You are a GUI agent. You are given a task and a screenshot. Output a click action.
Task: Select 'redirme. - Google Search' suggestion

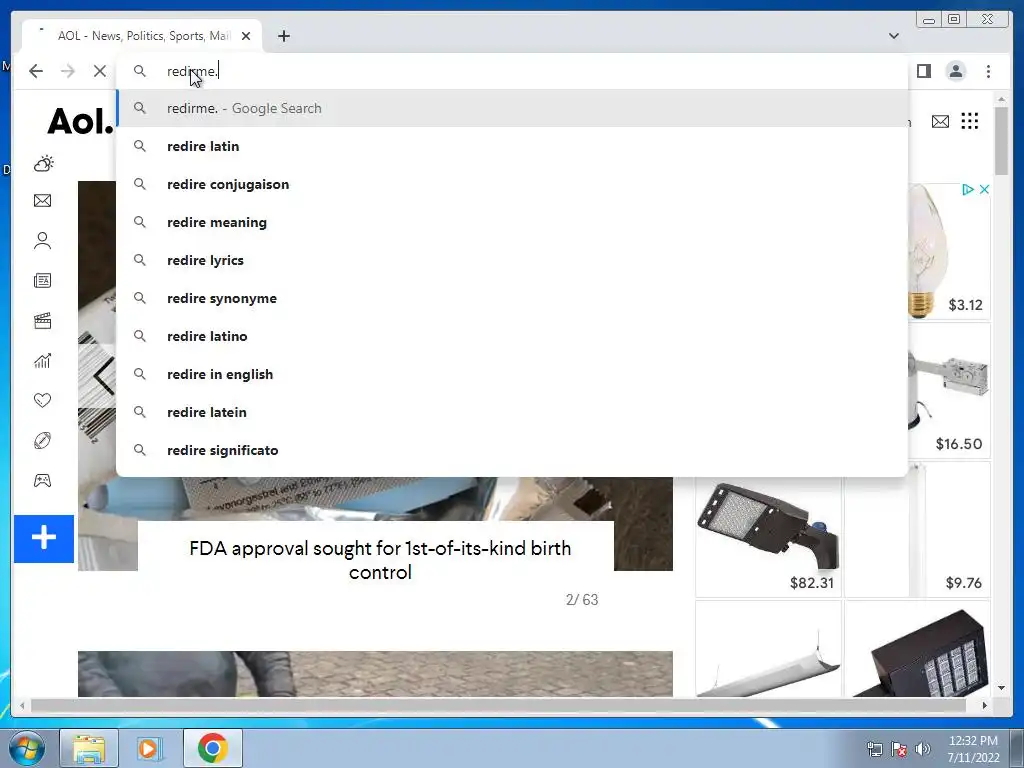[x=512, y=108]
